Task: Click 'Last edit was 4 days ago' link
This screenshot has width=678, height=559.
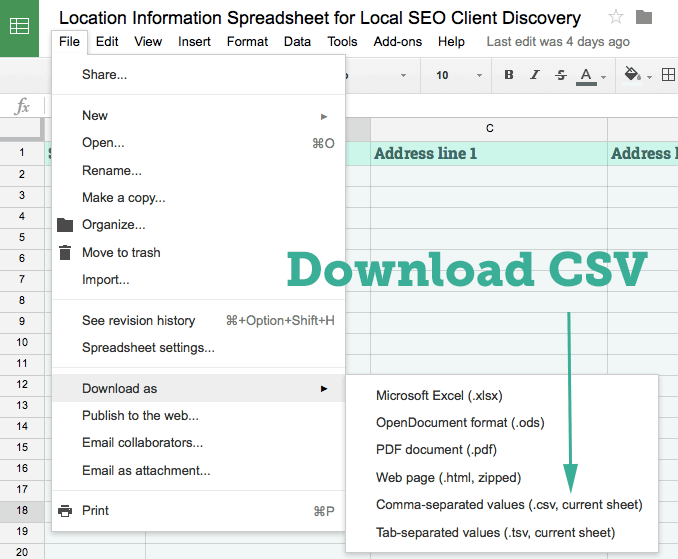Action: (x=557, y=42)
